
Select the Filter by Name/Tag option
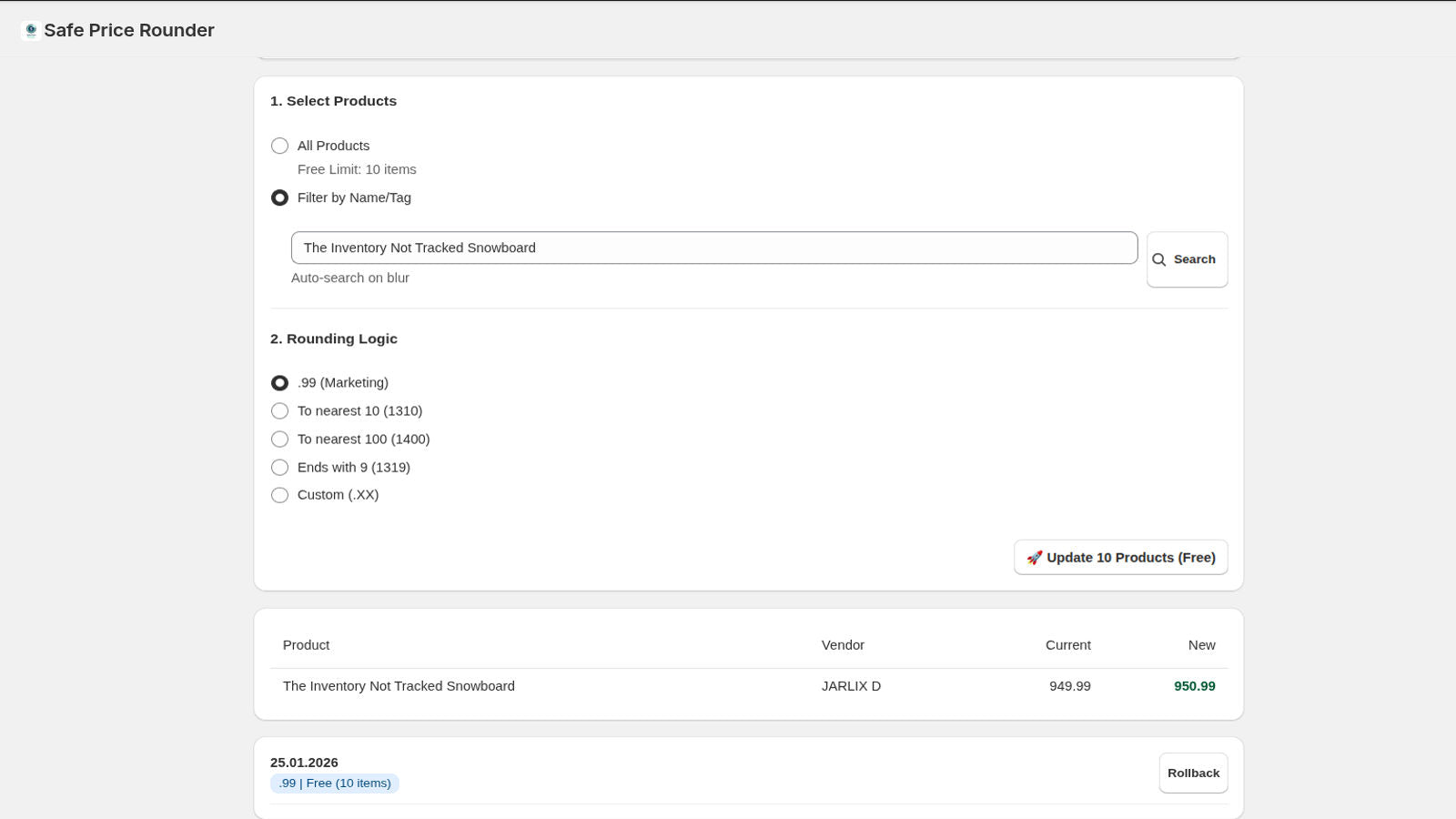[x=279, y=197]
